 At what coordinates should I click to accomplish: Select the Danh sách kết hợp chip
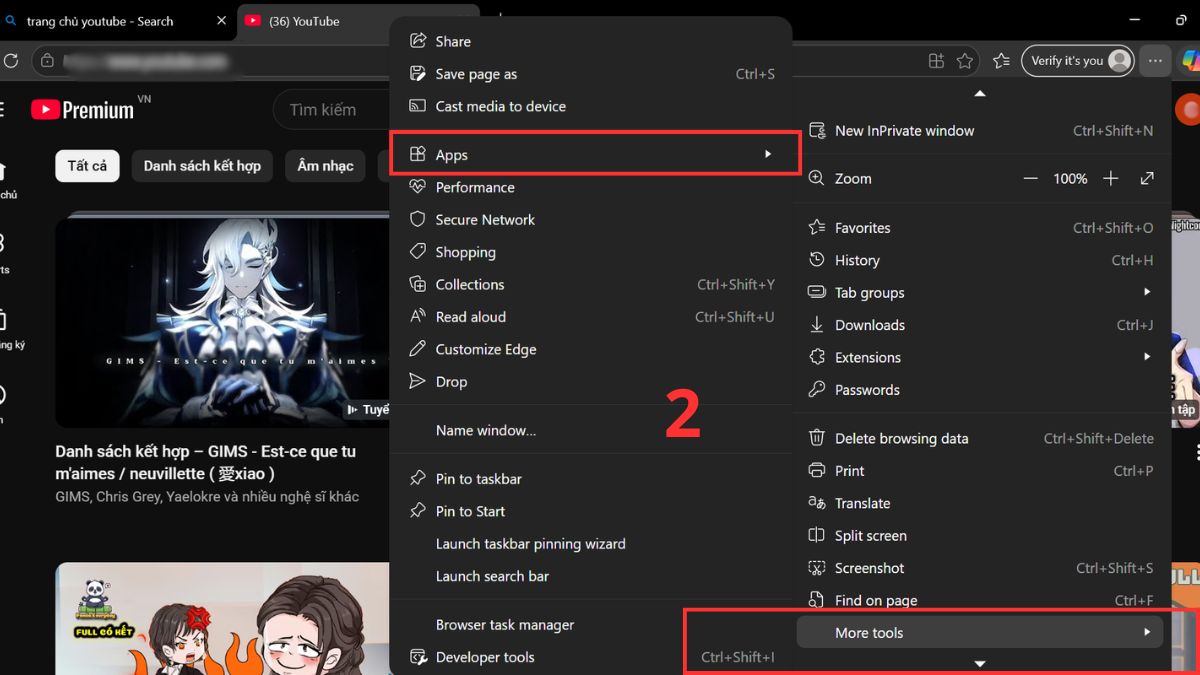point(202,166)
